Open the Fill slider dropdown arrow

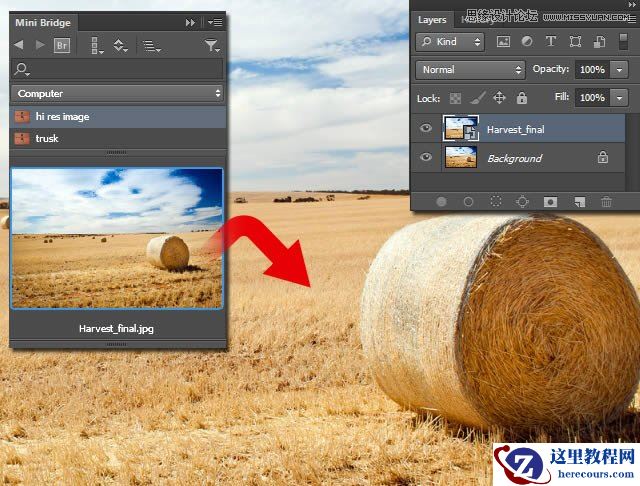(619, 98)
